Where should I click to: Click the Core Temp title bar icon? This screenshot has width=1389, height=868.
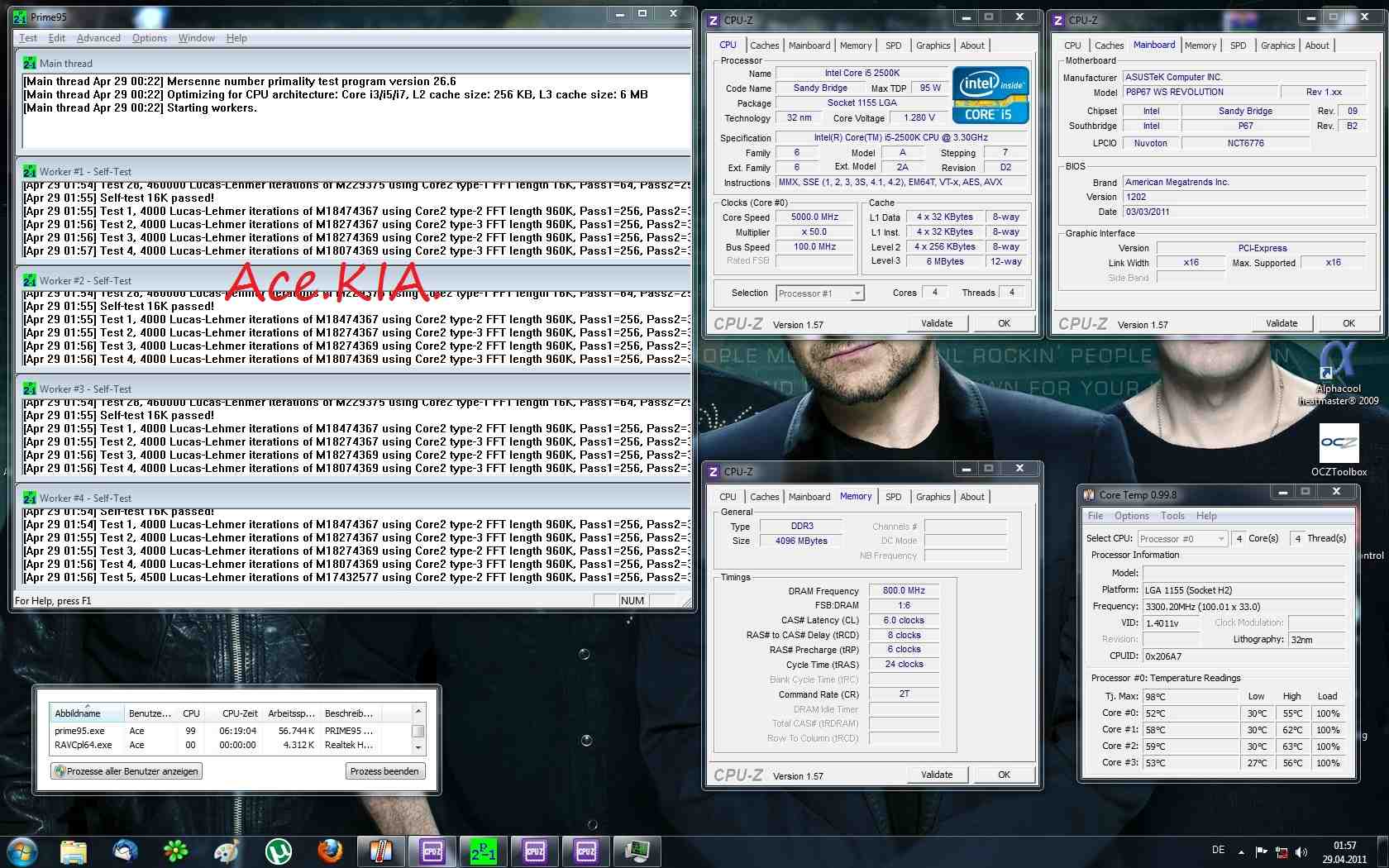1089,494
